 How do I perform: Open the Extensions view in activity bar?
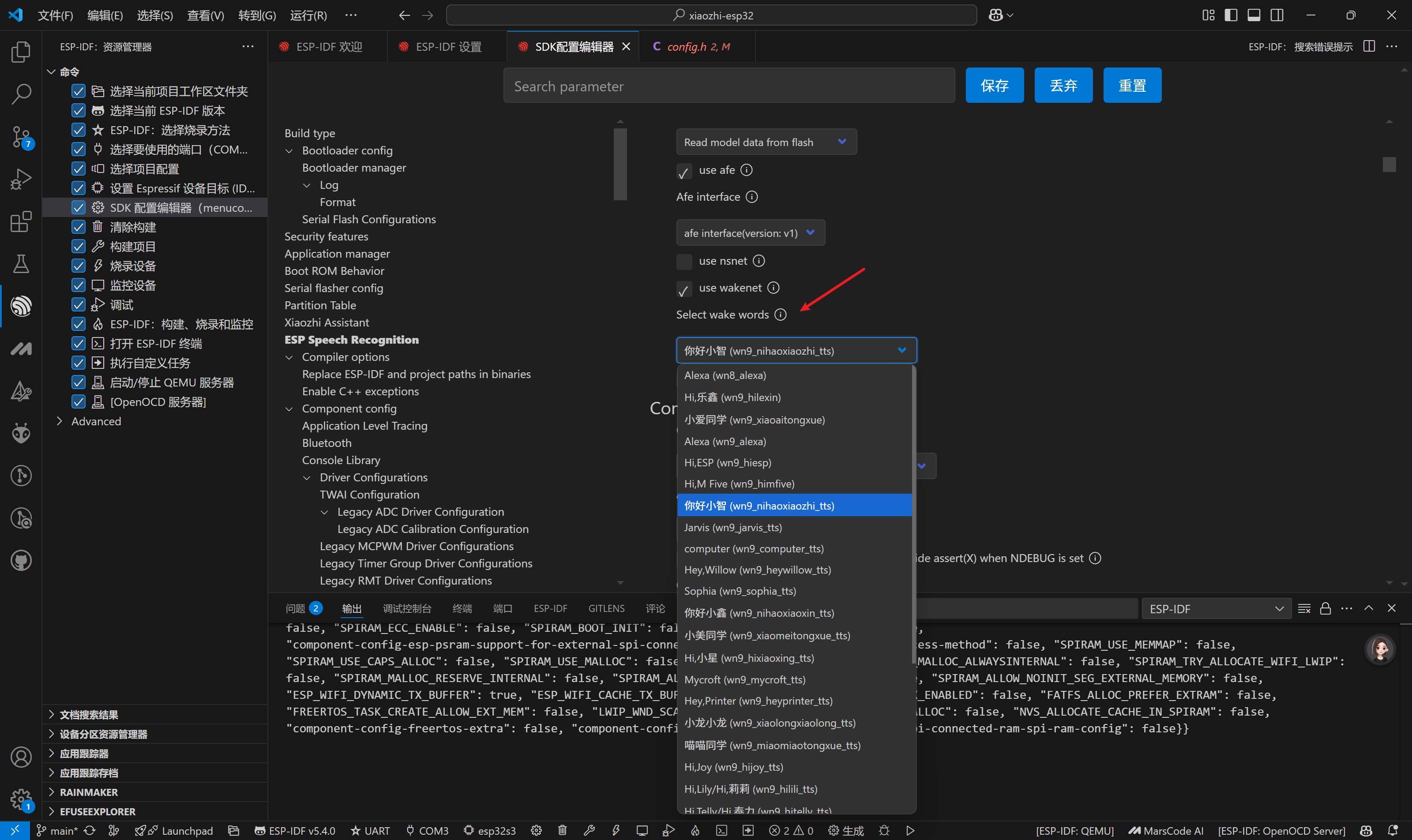click(21, 221)
